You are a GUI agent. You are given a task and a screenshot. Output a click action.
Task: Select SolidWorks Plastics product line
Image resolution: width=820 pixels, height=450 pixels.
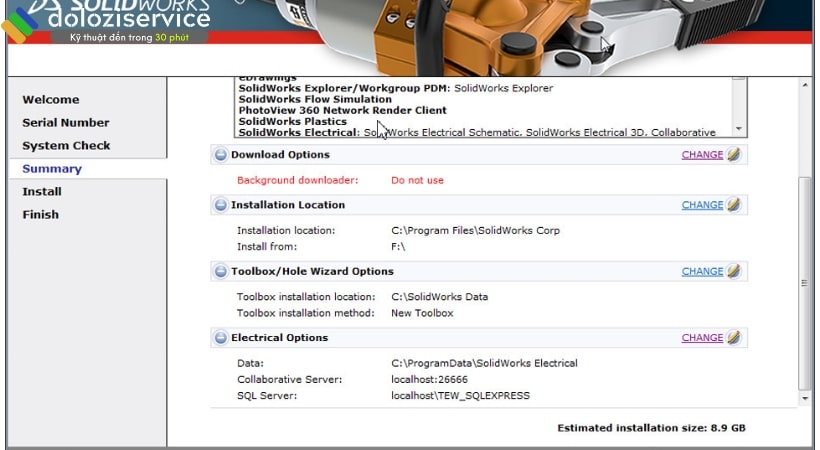[292, 121]
